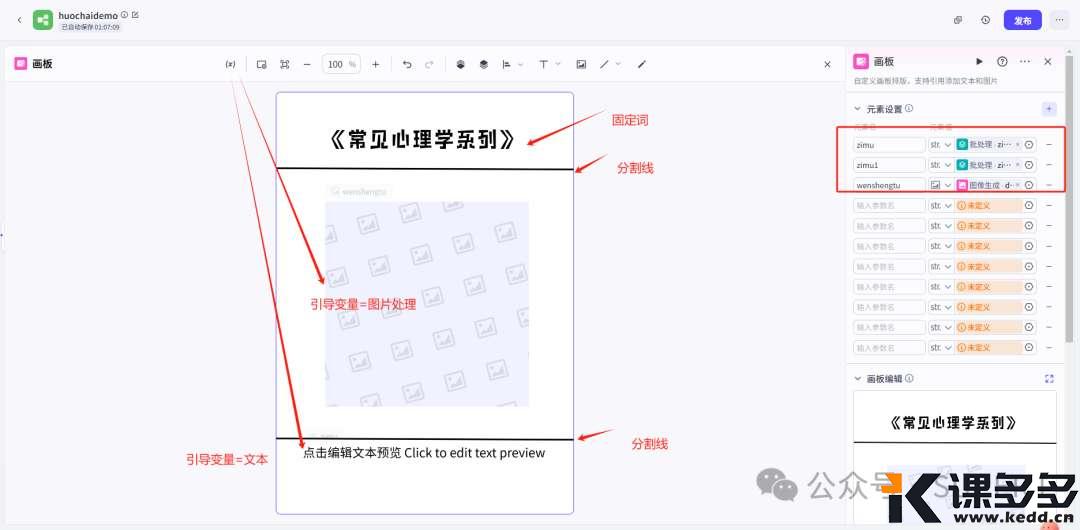Click the 100% zoom value field
The width and height of the screenshot is (1080, 530).
[x=342, y=64]
